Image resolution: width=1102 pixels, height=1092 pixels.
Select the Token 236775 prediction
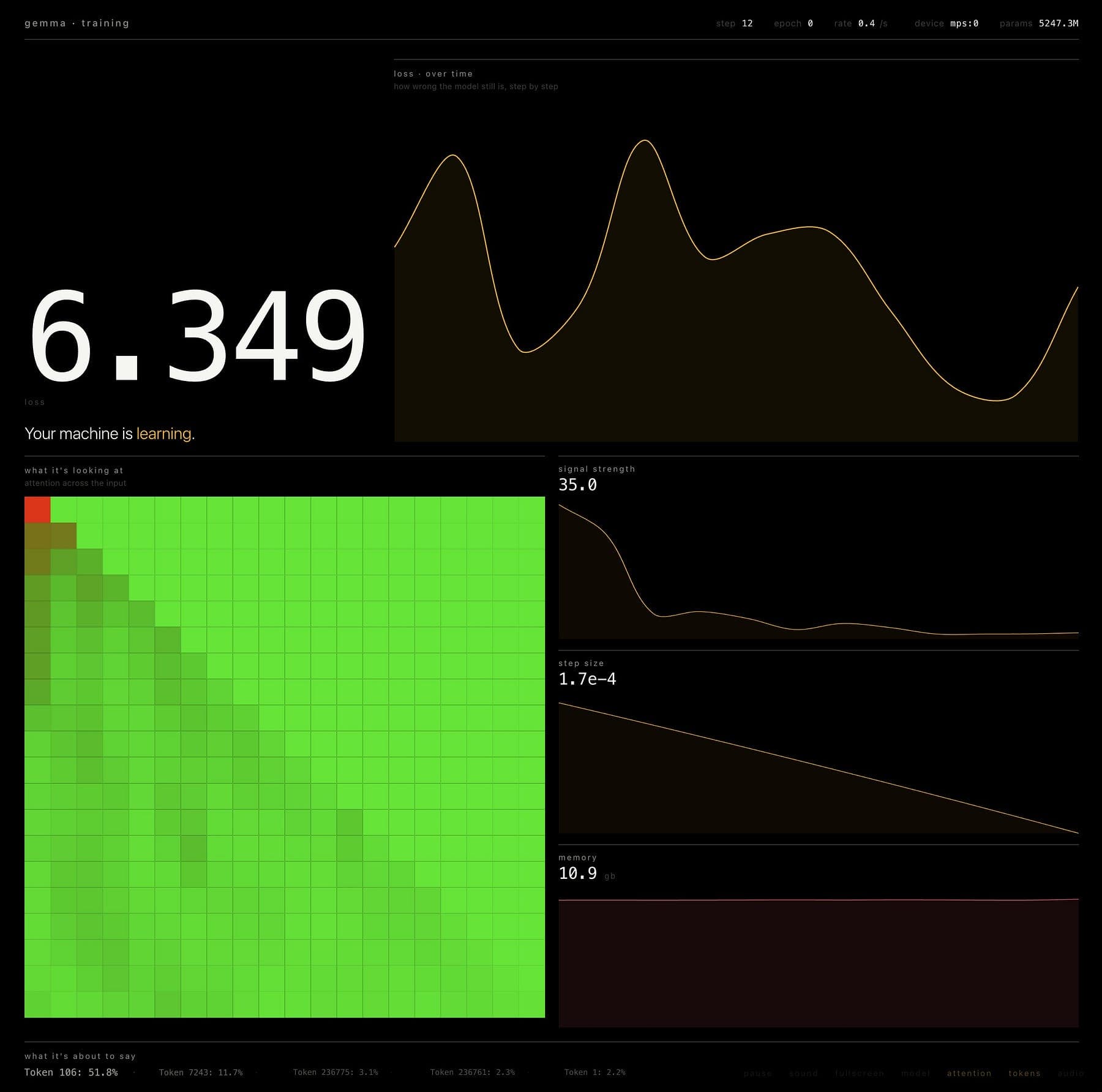(x=335, y=1072)
